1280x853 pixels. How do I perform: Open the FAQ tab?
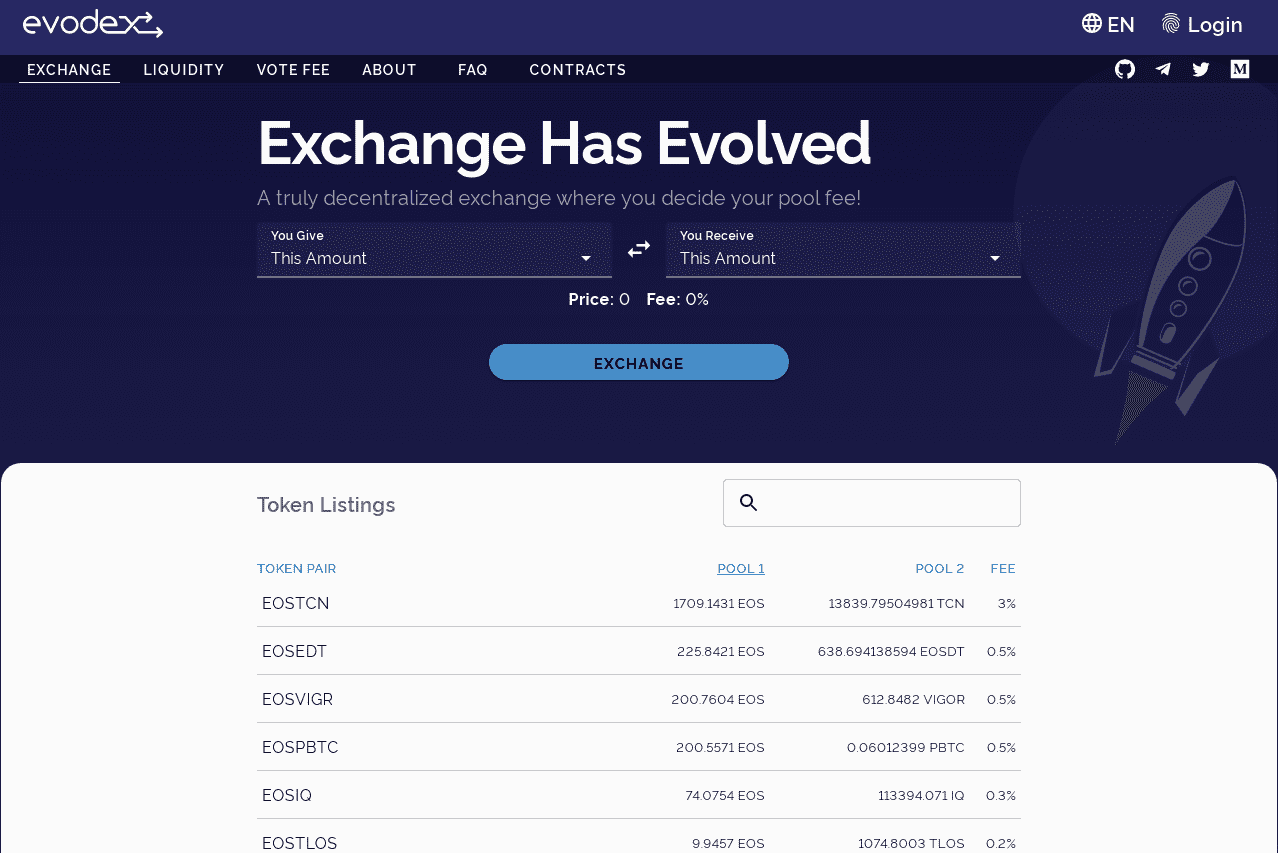(473, 70)
